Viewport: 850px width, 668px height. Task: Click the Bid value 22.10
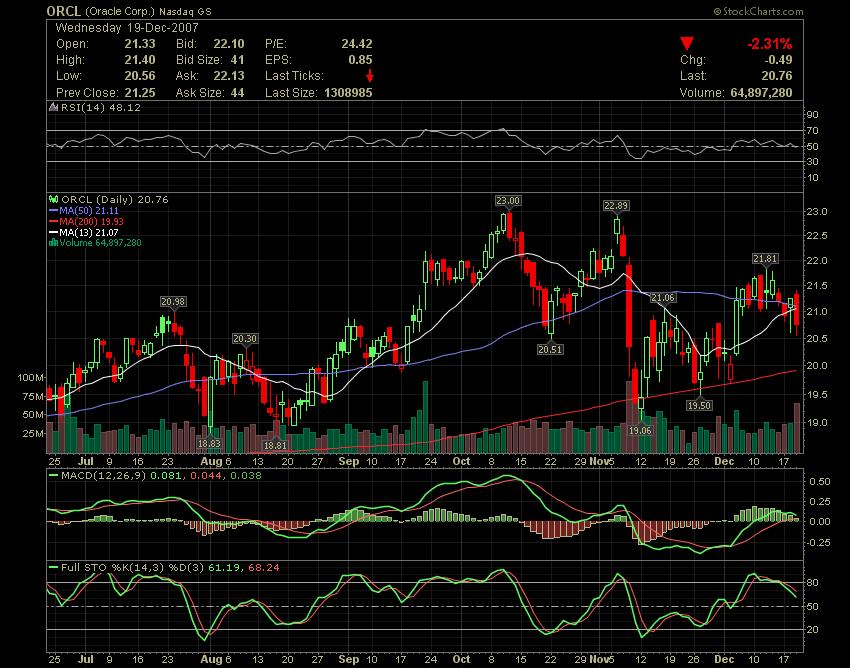point(229,44)
